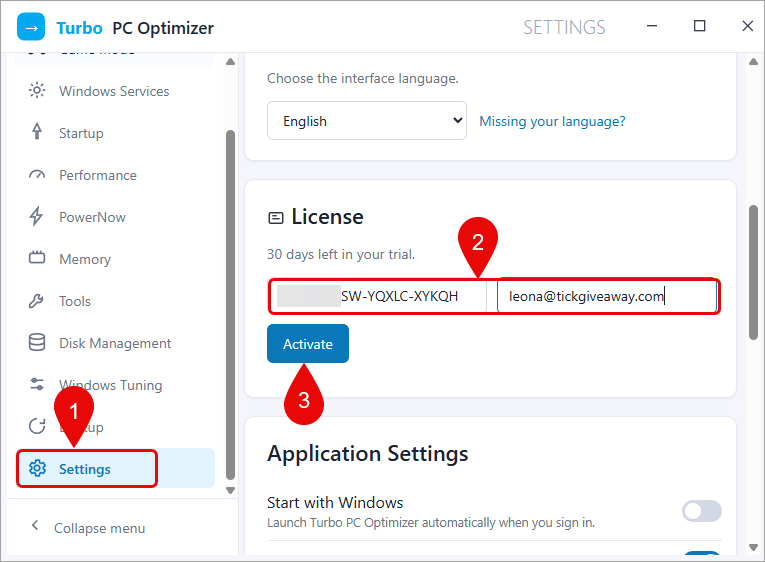Minimize the Turbo PC Optimizer window

coord(652,26)
